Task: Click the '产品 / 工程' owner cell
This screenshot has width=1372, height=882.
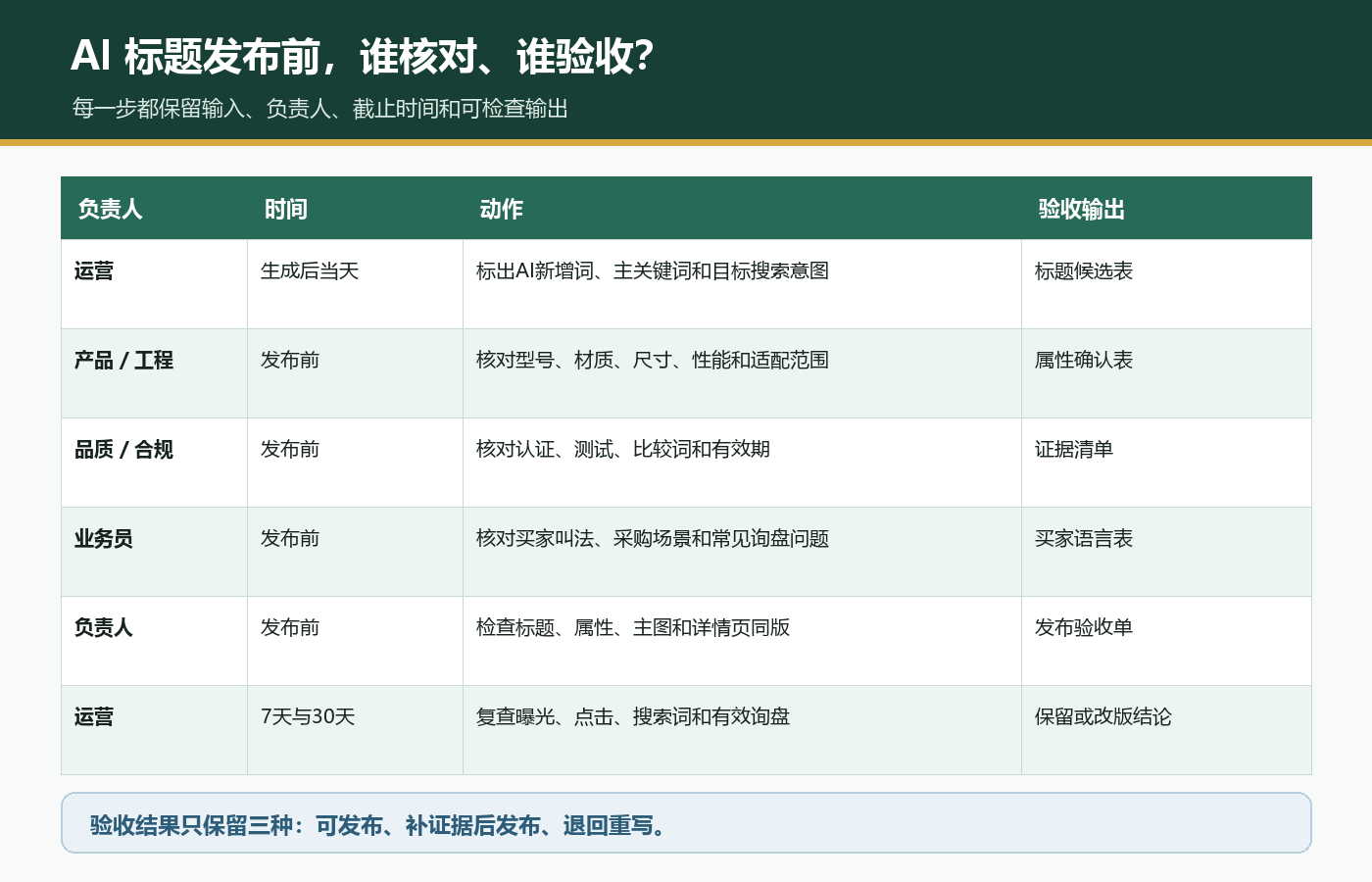Action: [154, 373]
